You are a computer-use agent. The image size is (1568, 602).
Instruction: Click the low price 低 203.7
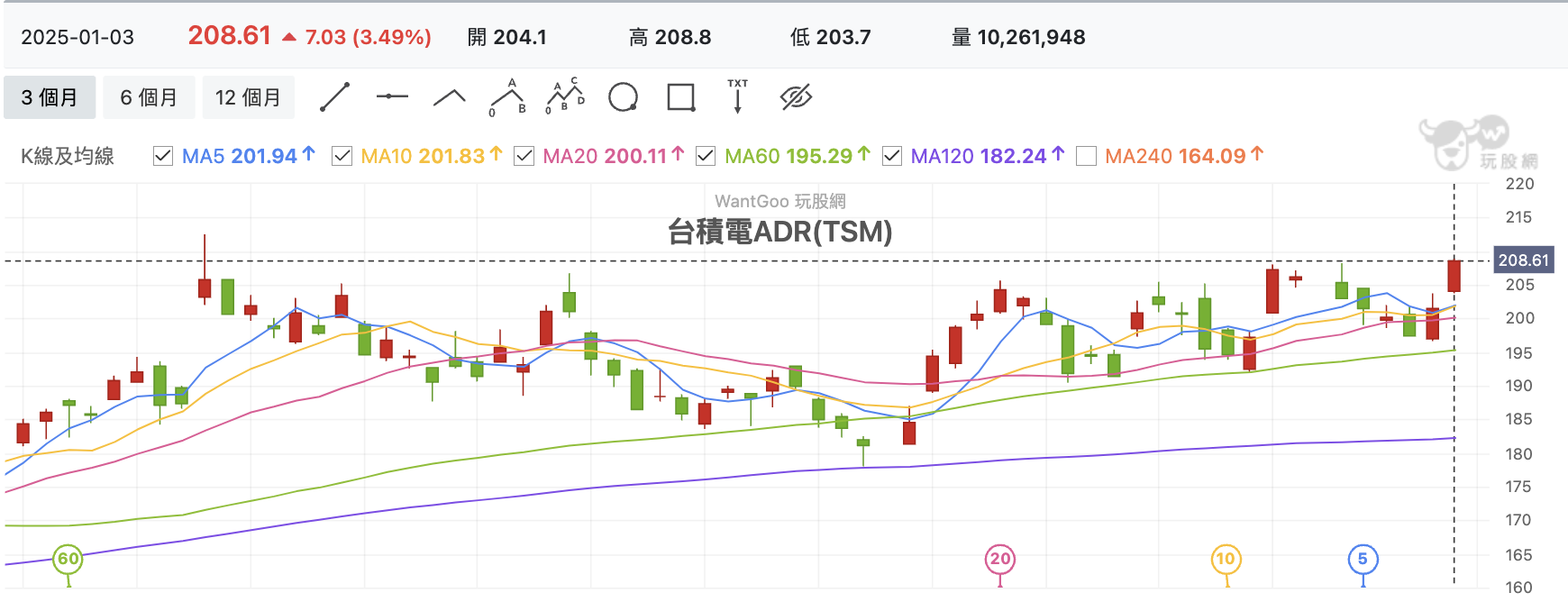(x=831, y=37)
